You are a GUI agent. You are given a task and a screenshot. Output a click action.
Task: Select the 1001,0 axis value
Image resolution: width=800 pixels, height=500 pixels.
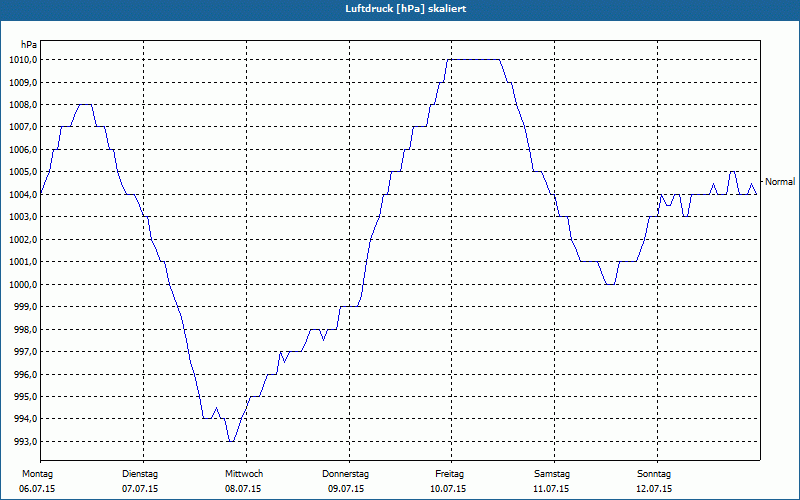point(23,262)
